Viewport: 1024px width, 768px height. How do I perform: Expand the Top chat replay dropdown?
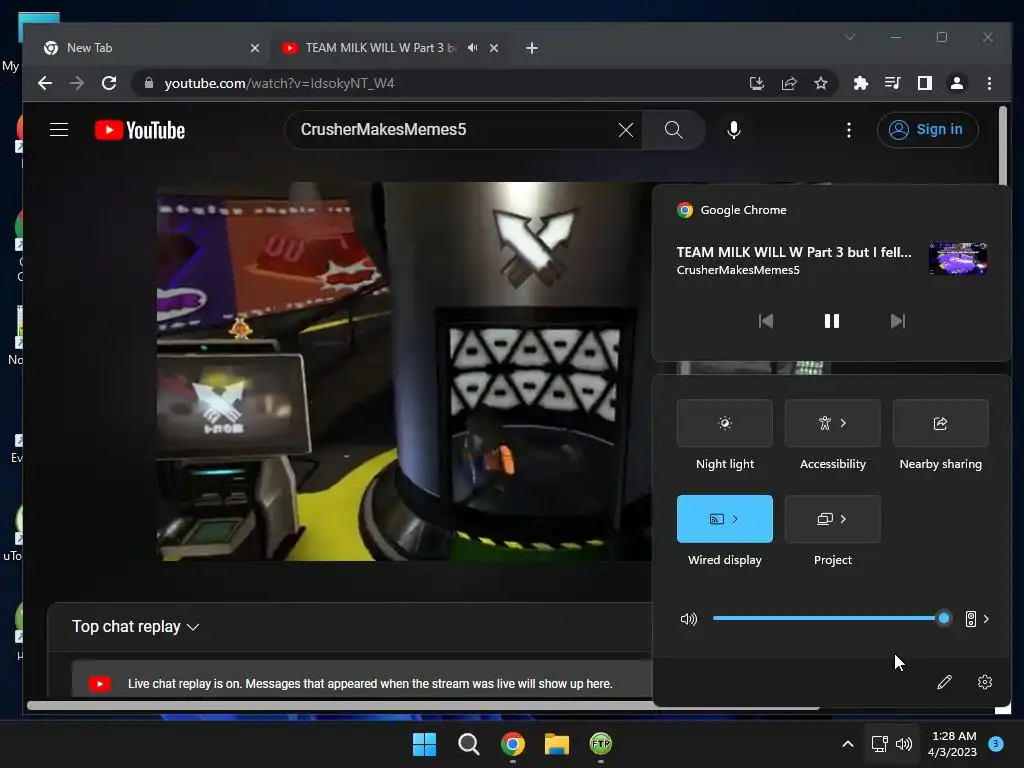click(x=136, y=626)
